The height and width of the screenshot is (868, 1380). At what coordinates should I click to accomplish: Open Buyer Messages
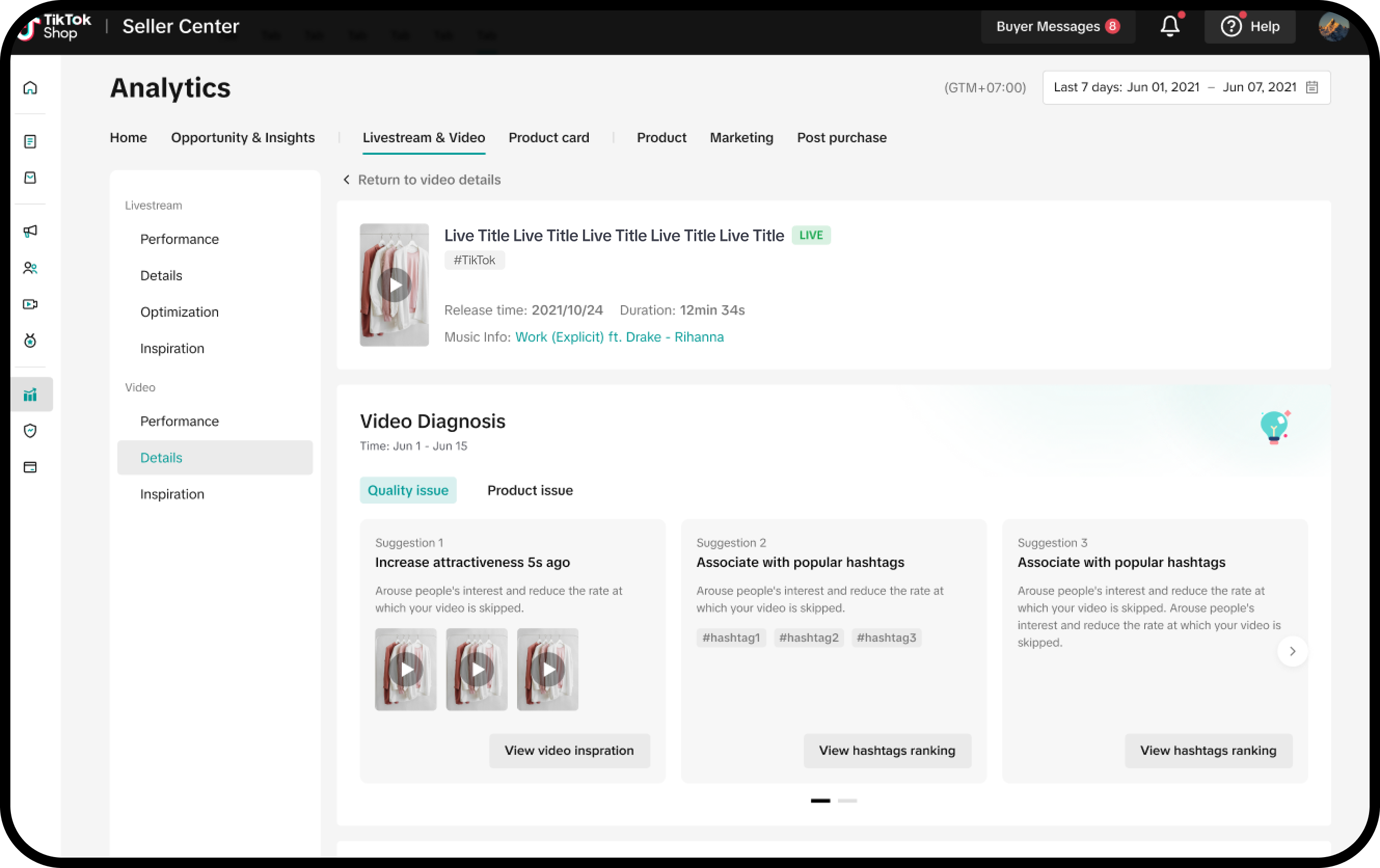click(x=1058, y=26)
